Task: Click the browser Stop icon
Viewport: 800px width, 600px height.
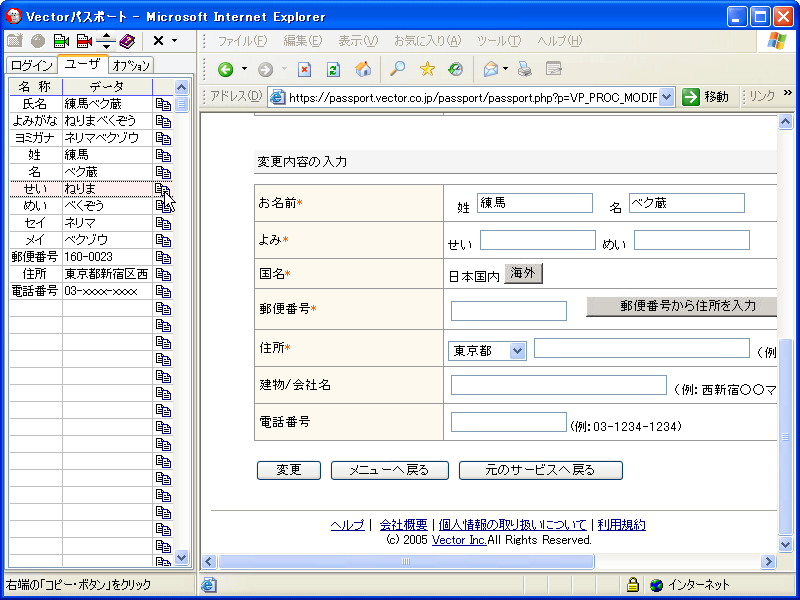Action: (x=305, y=69)
